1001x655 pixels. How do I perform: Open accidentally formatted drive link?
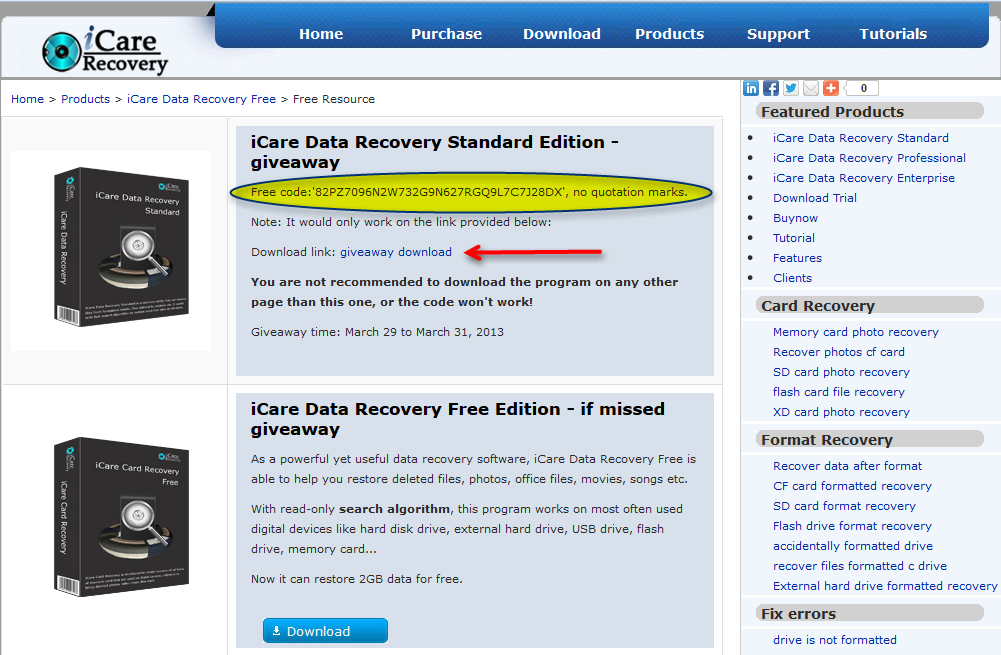click(x=853, y=546)
